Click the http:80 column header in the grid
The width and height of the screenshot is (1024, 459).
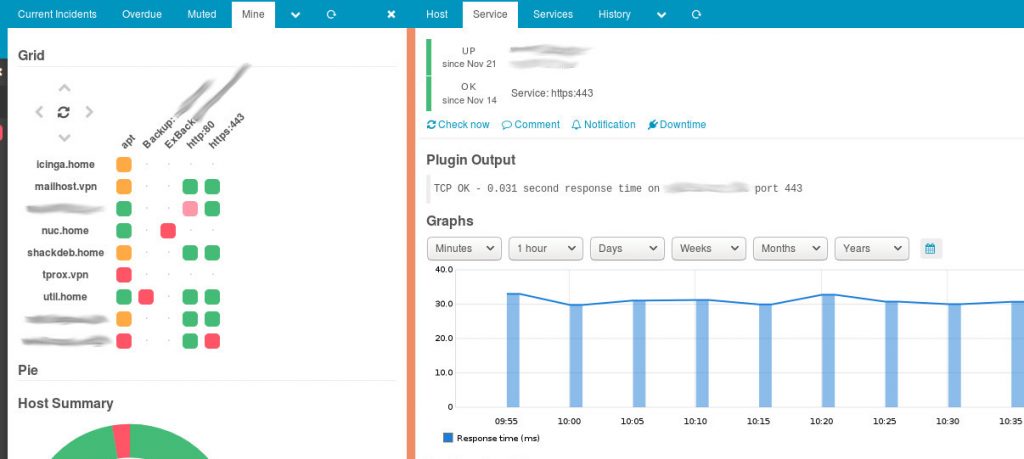(x=200, y=137)
